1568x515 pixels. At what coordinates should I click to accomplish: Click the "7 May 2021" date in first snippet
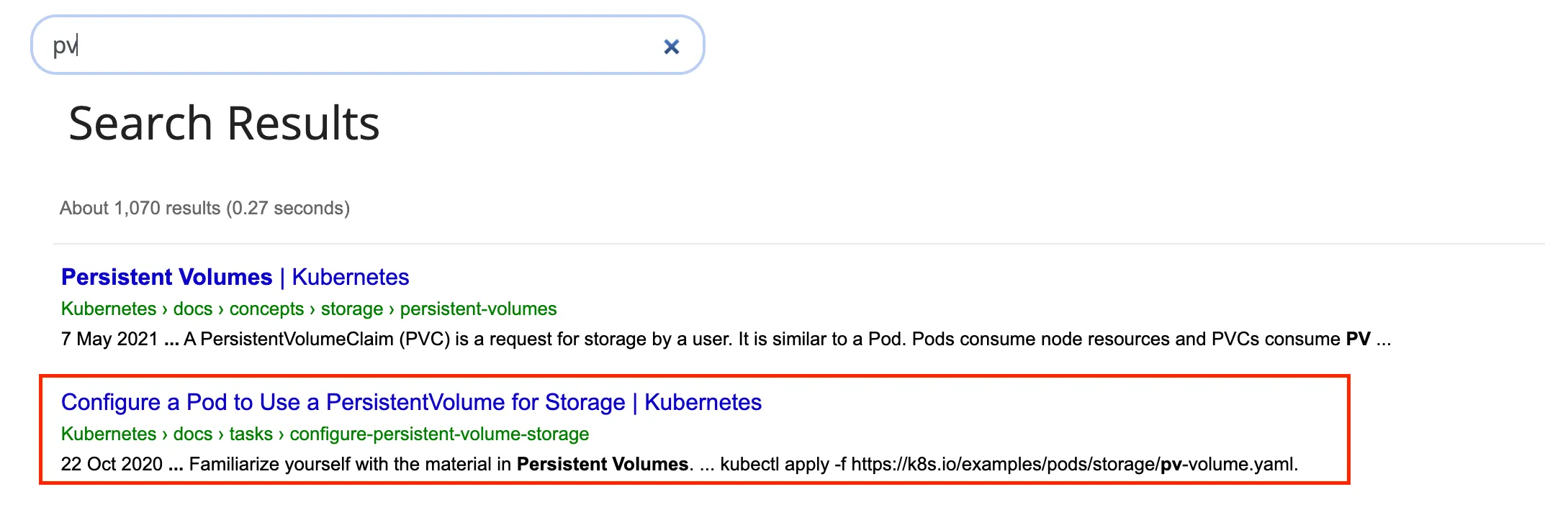[x=109, y=339]
